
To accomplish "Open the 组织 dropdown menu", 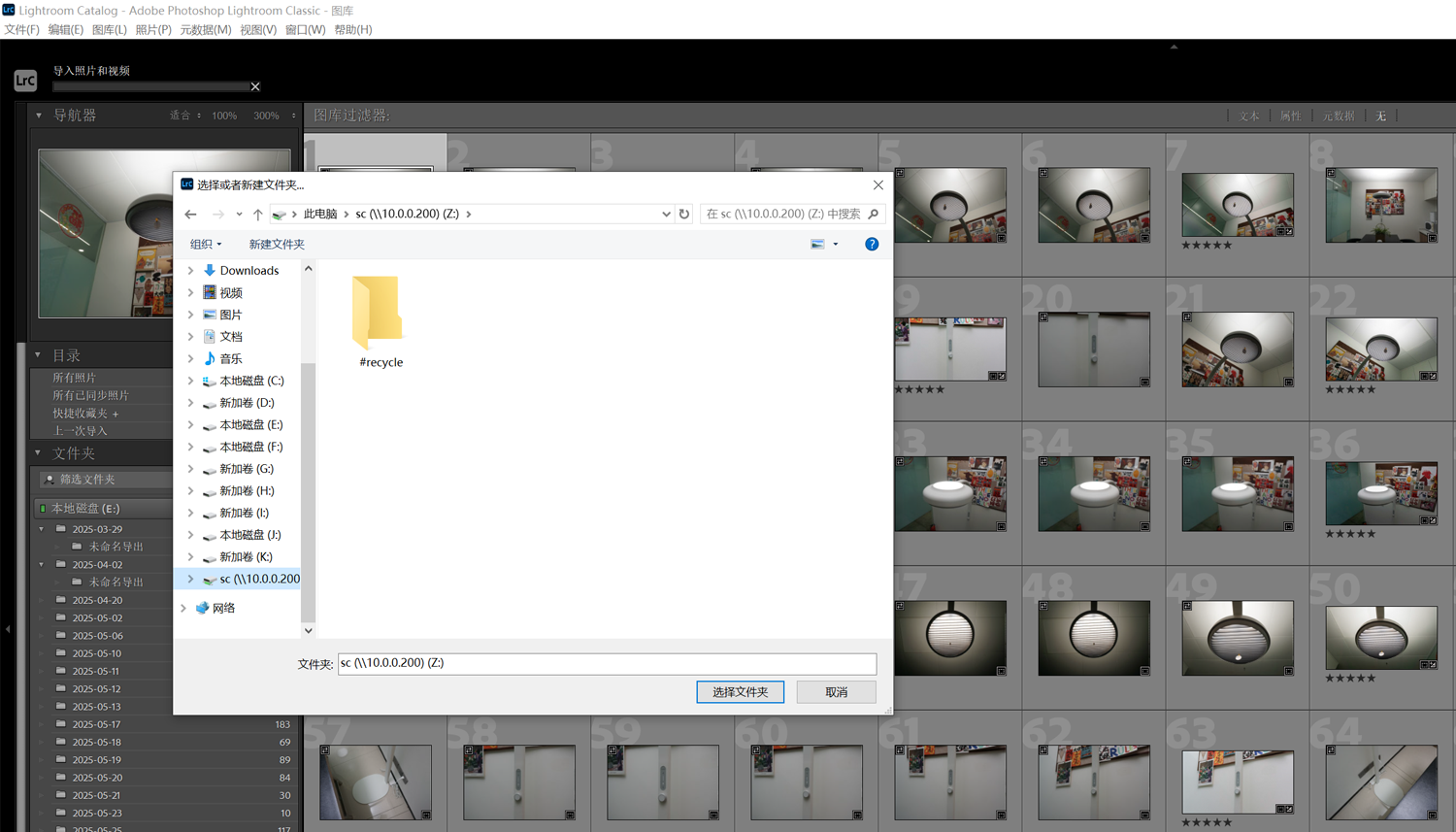I will coord(206,245).
